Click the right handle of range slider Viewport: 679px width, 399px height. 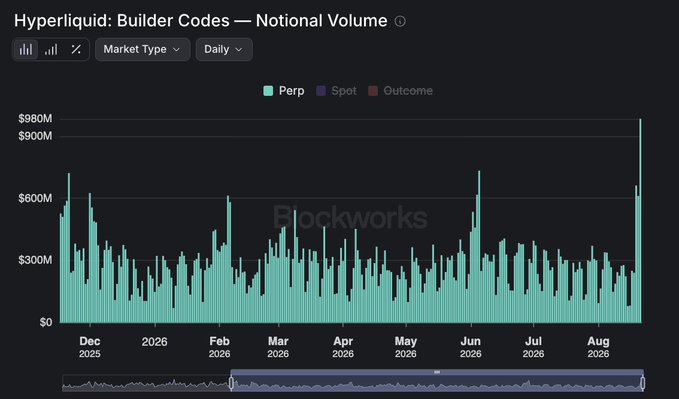643,383
